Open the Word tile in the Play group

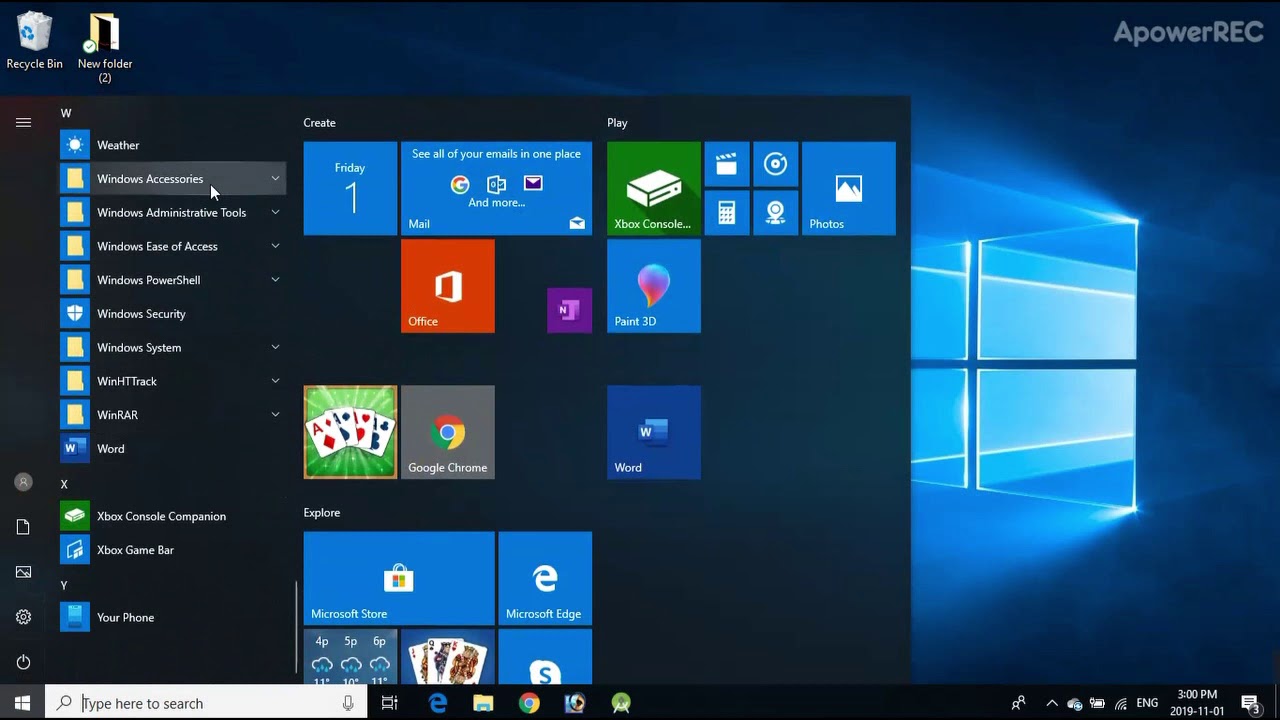pos(654,432)
